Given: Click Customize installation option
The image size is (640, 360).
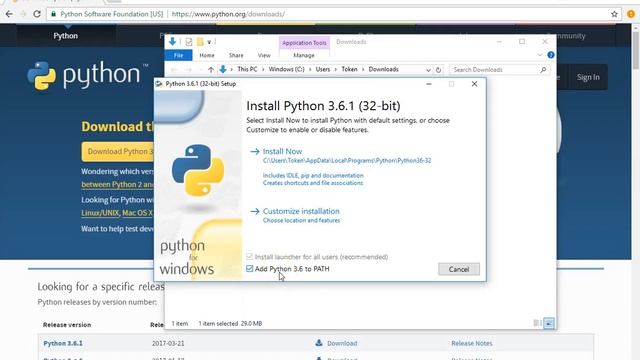Looking at the screenshot, I should 301,211.
